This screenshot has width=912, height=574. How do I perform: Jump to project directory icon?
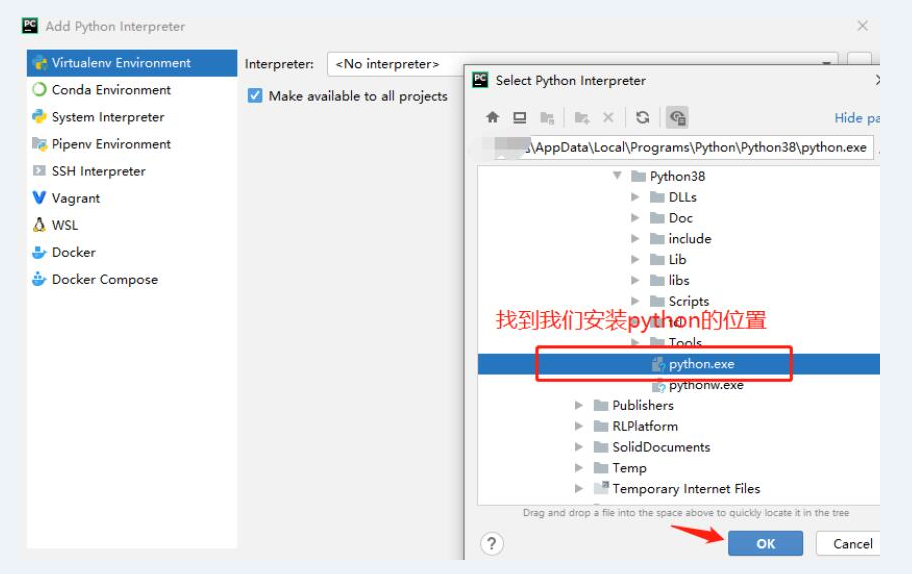[x=547, y=118]
